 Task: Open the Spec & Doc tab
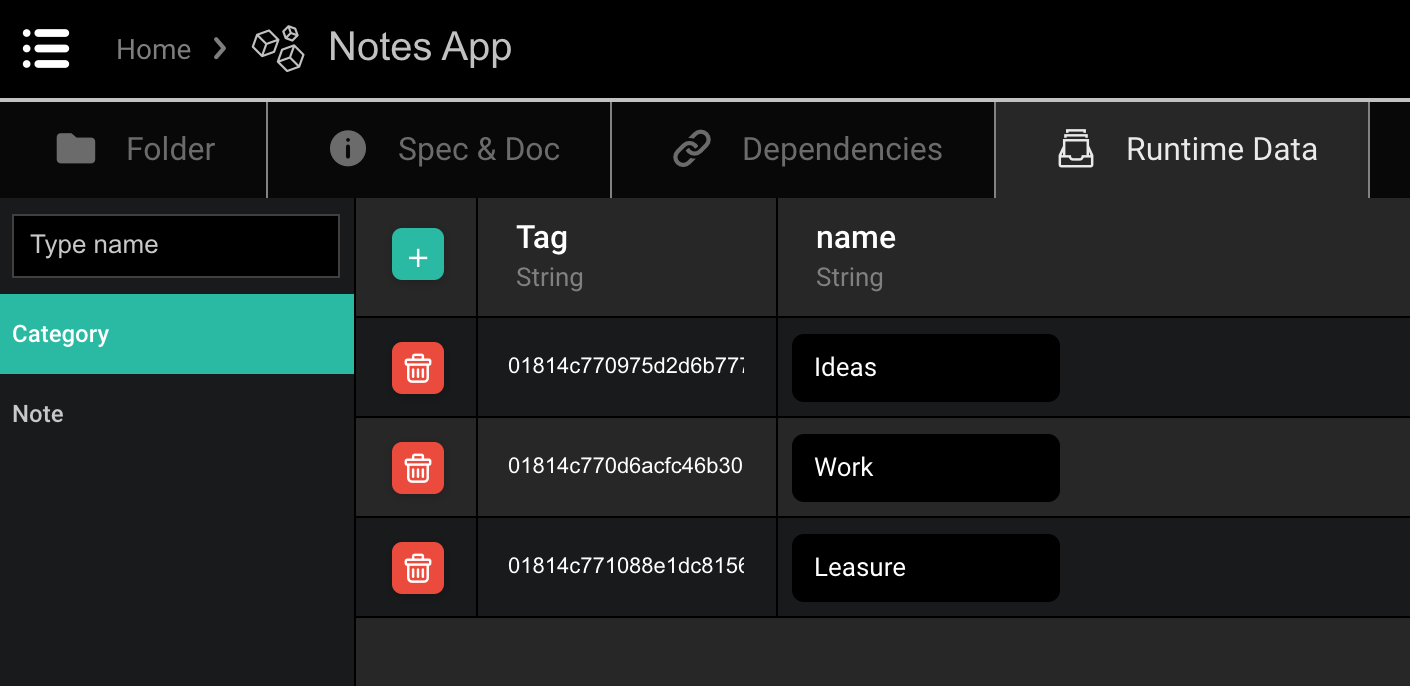440,150
